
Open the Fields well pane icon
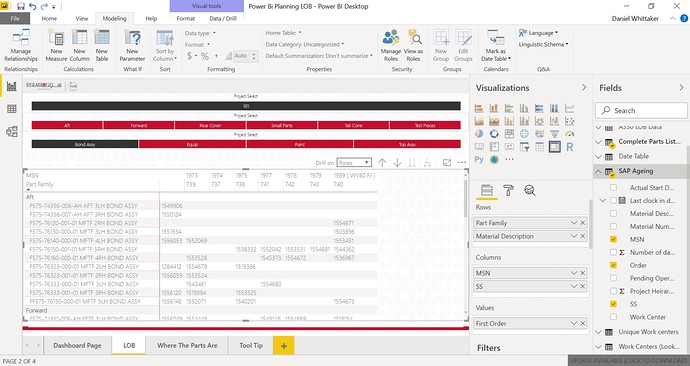[487, 190]
